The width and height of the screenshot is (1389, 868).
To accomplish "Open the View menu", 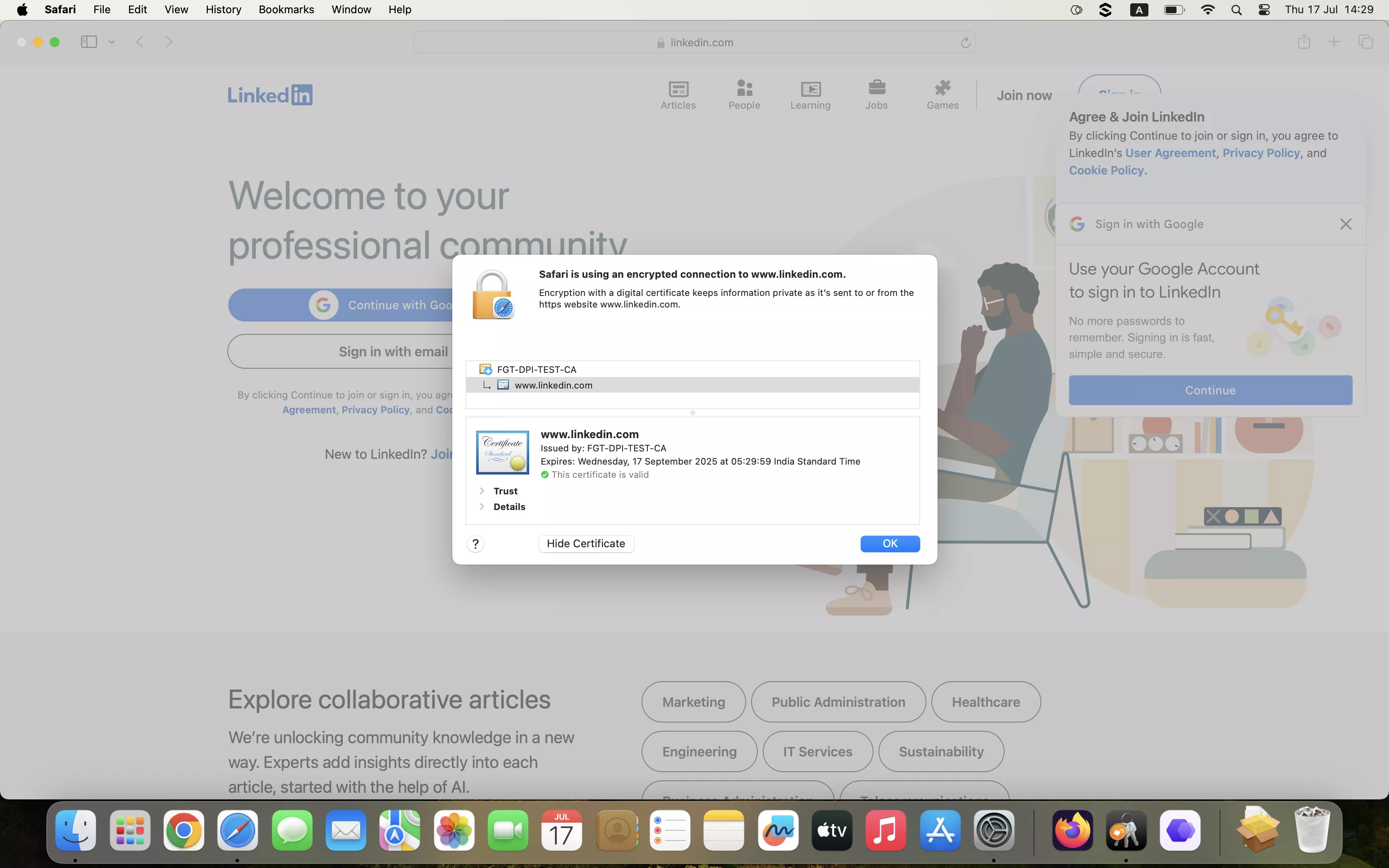I will (176, 10).
